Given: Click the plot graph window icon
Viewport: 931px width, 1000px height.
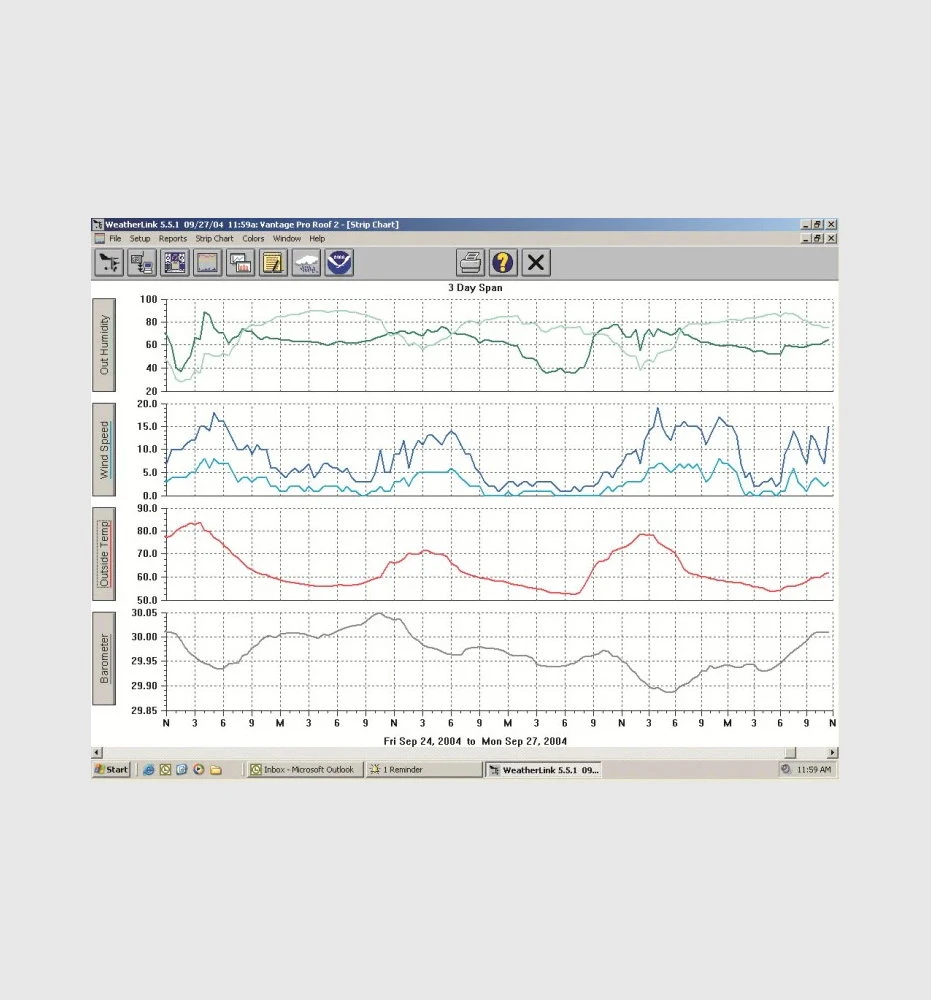Looking at the screenshot, I should pyautogui.click(x=241, y=263).
